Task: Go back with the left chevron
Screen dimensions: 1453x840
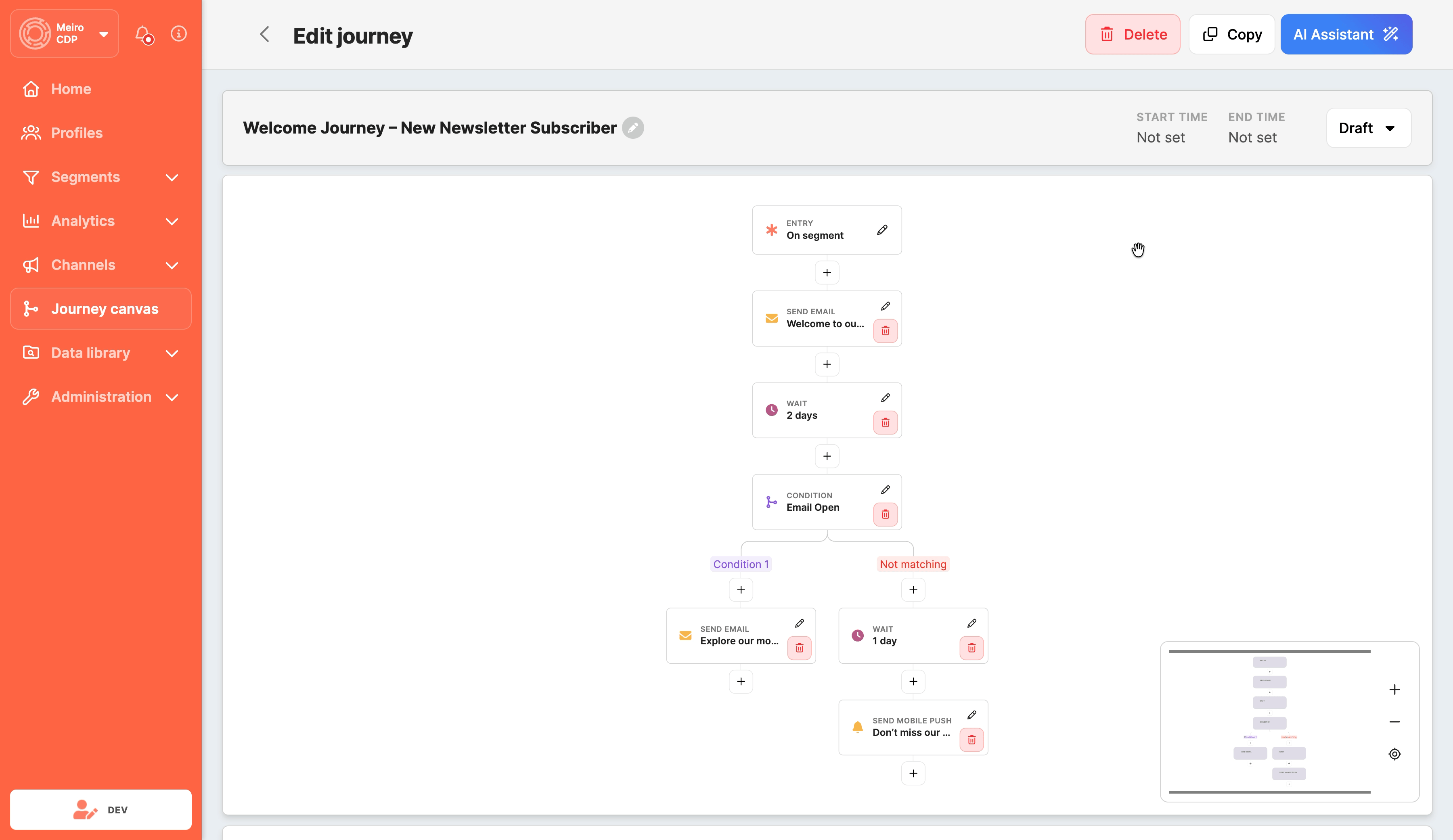Action: (265, 35)
